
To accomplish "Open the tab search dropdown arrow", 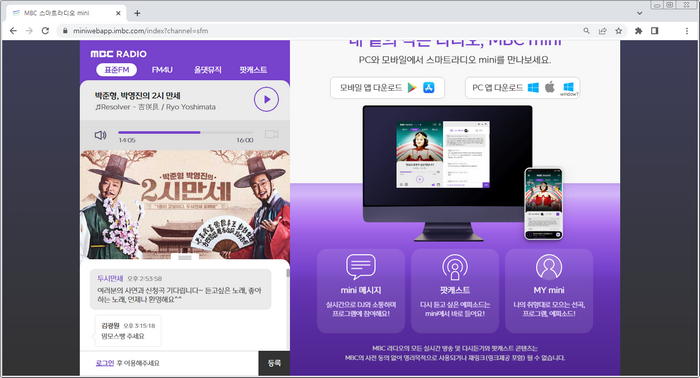I will click(639, 13).
